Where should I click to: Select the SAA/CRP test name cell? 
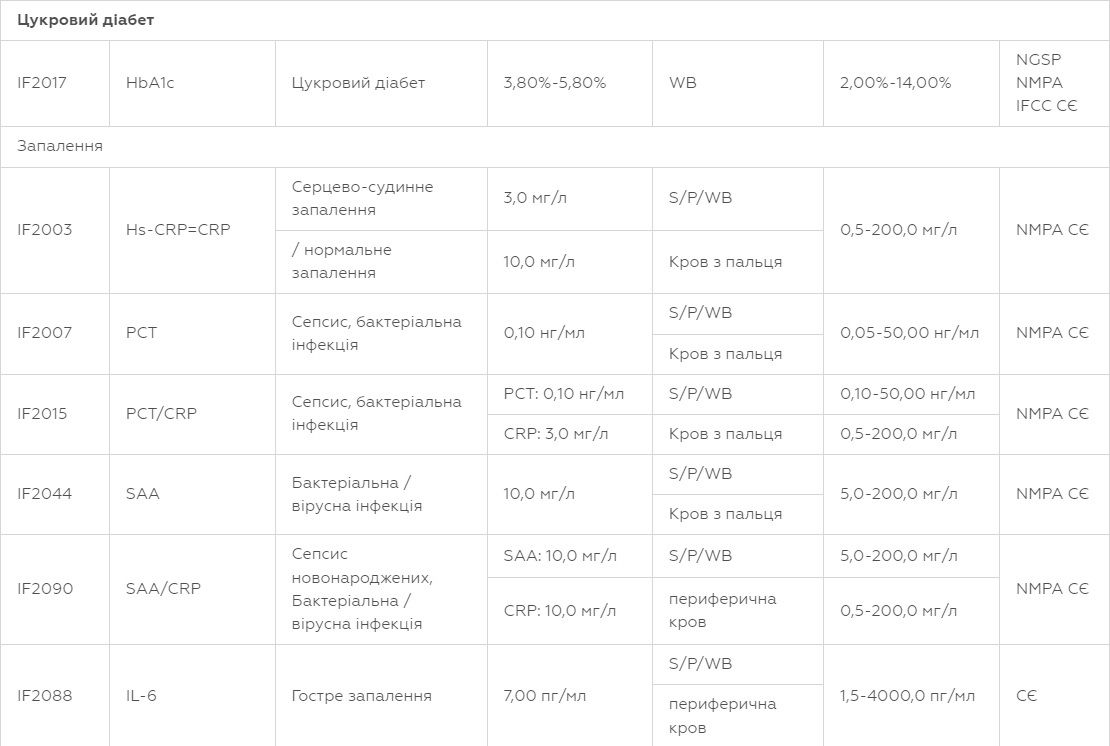pos(192,589)
